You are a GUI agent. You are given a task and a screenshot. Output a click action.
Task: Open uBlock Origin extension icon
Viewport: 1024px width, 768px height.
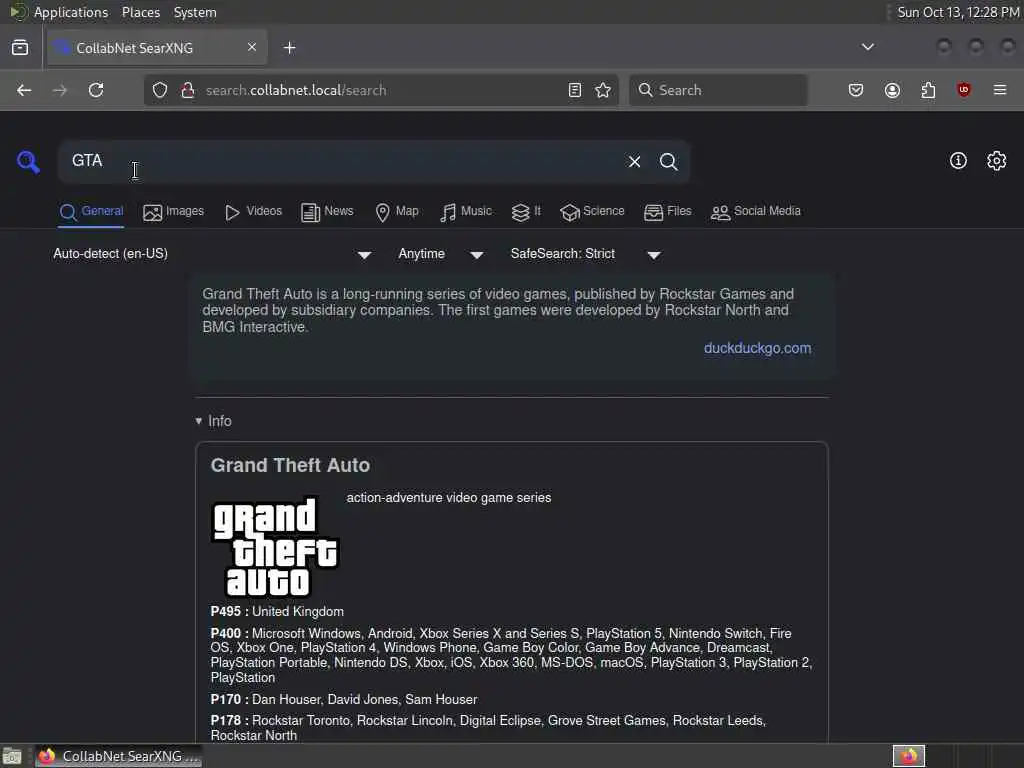click(x=963, y=90)
